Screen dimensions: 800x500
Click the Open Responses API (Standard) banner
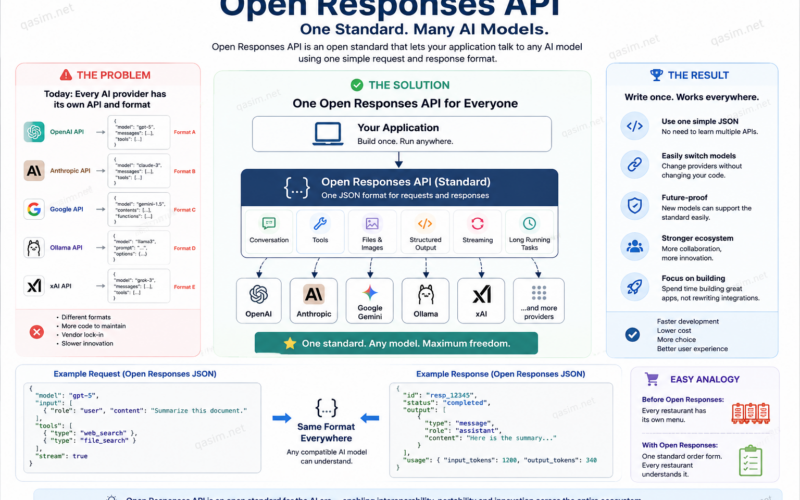[399, 188]
